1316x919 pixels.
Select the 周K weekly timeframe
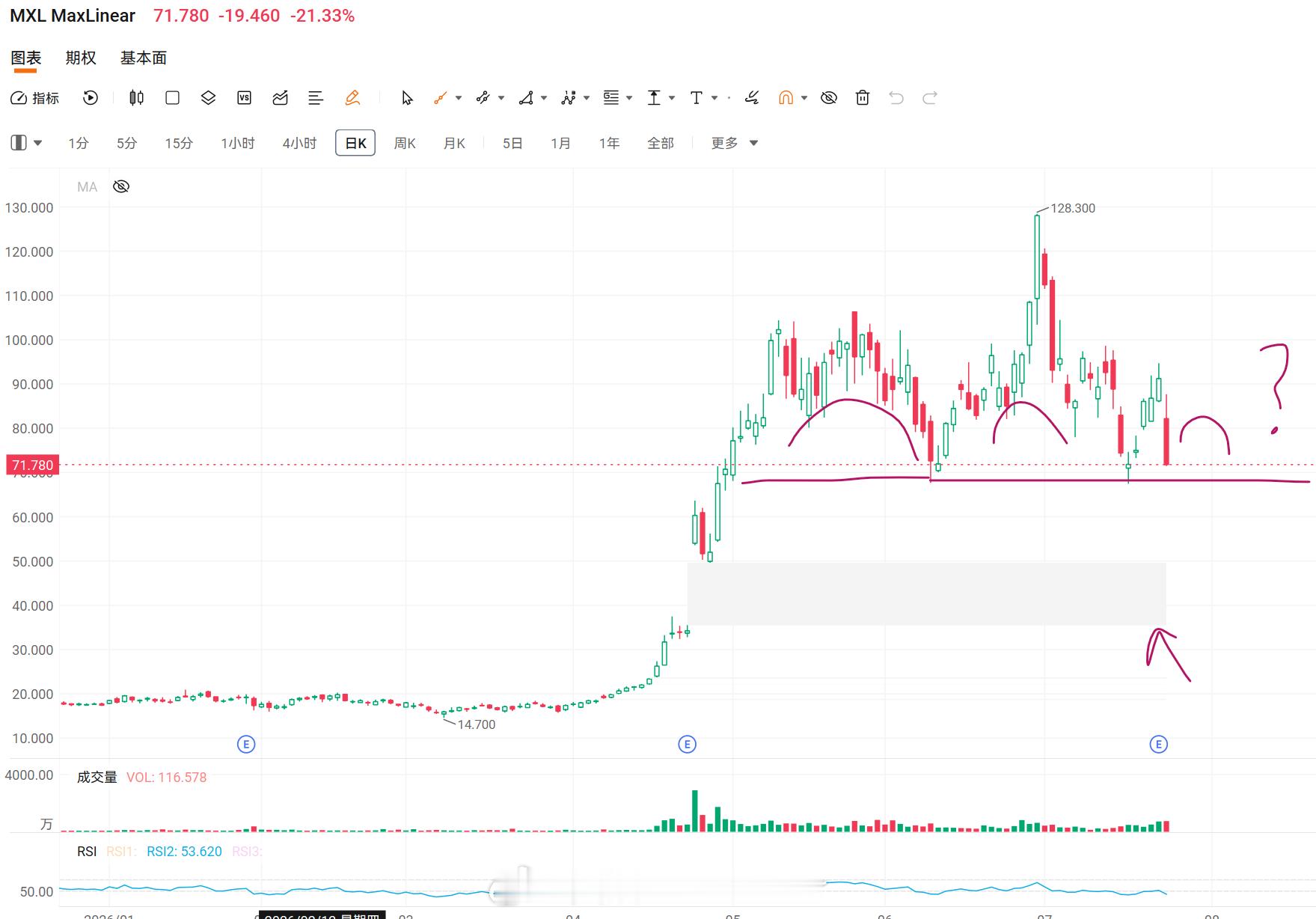(x=405, y=143)
